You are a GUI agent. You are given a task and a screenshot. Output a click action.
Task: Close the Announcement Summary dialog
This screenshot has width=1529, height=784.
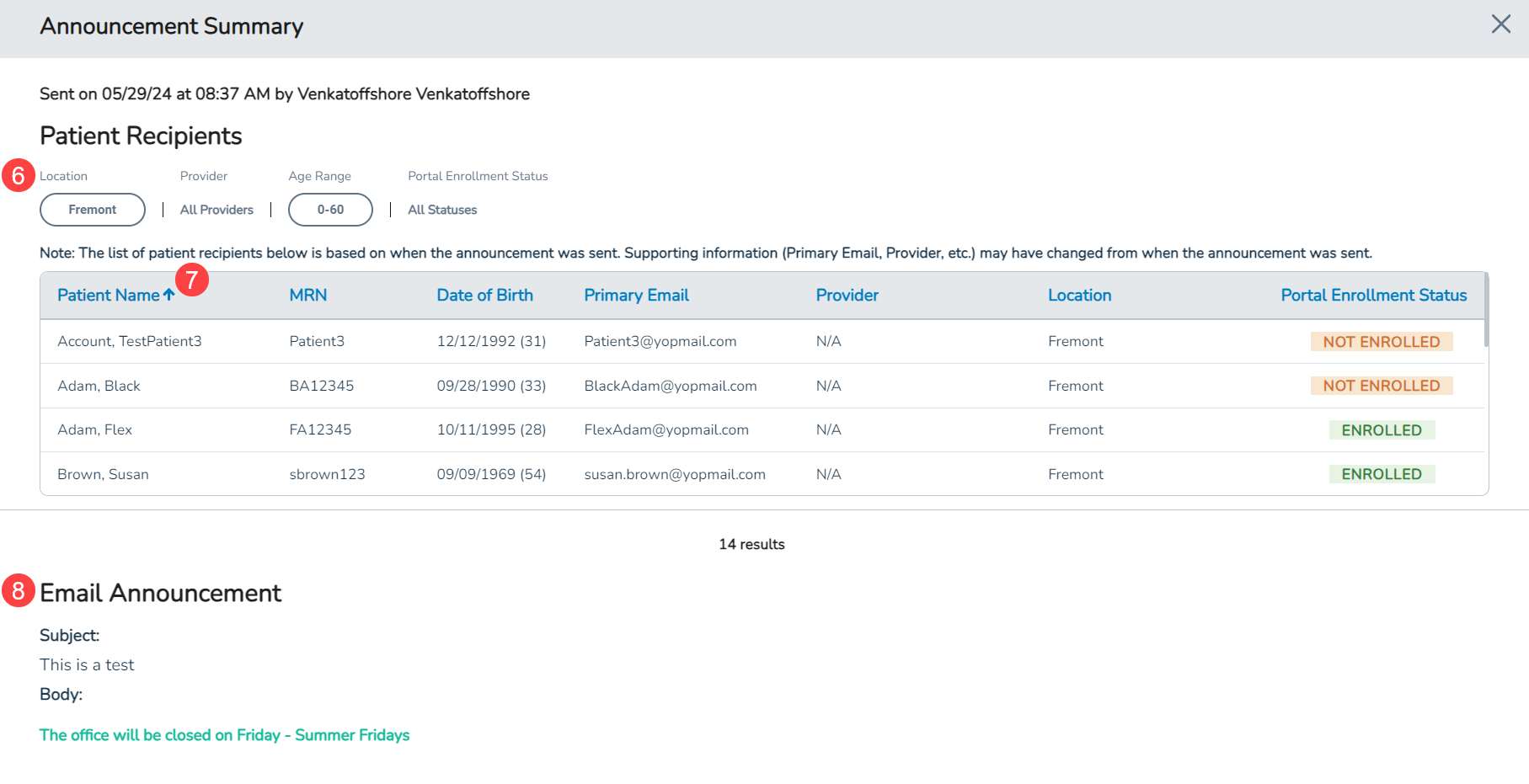pos(1500,24)
